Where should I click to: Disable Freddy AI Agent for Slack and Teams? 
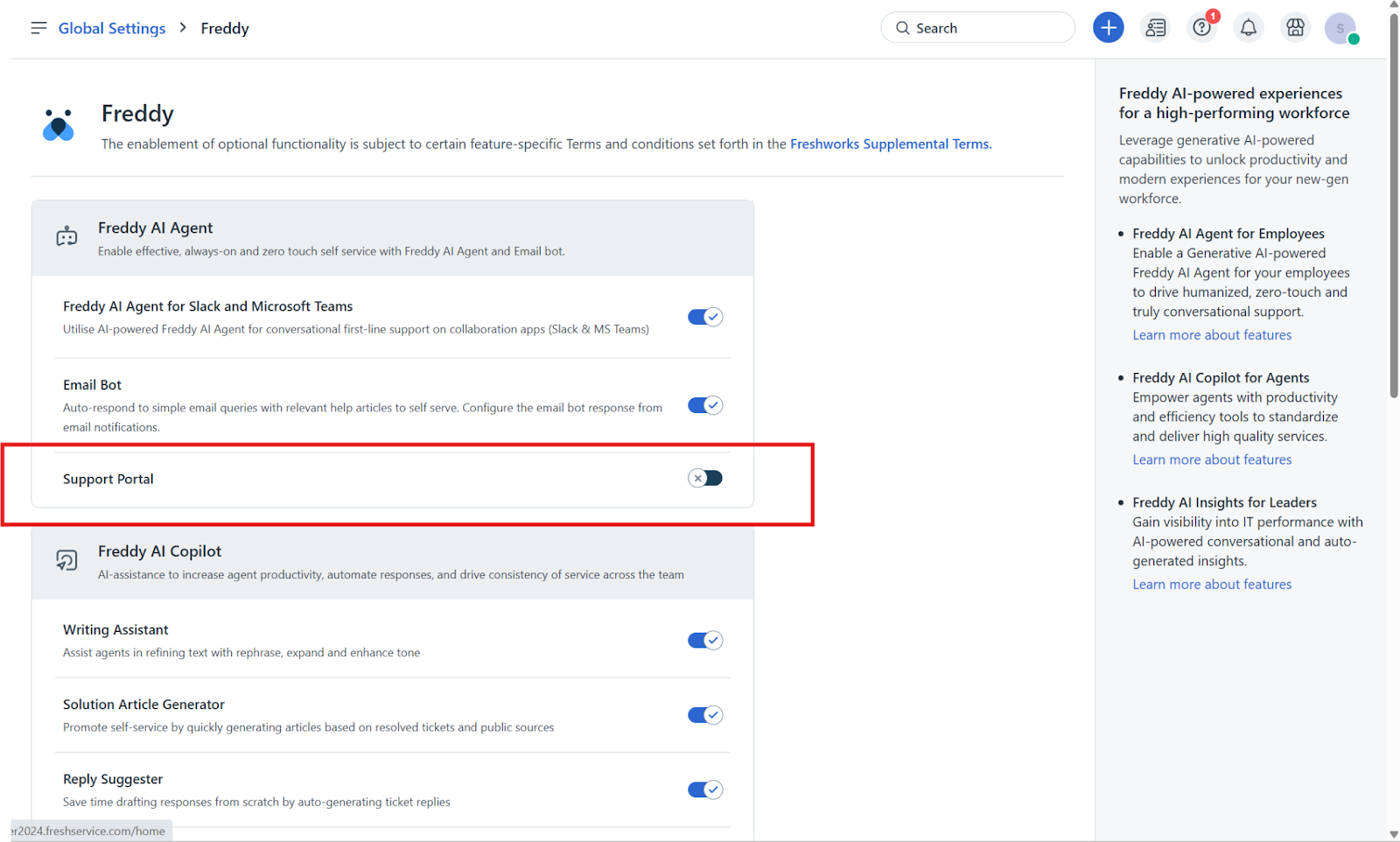[704, 317]
